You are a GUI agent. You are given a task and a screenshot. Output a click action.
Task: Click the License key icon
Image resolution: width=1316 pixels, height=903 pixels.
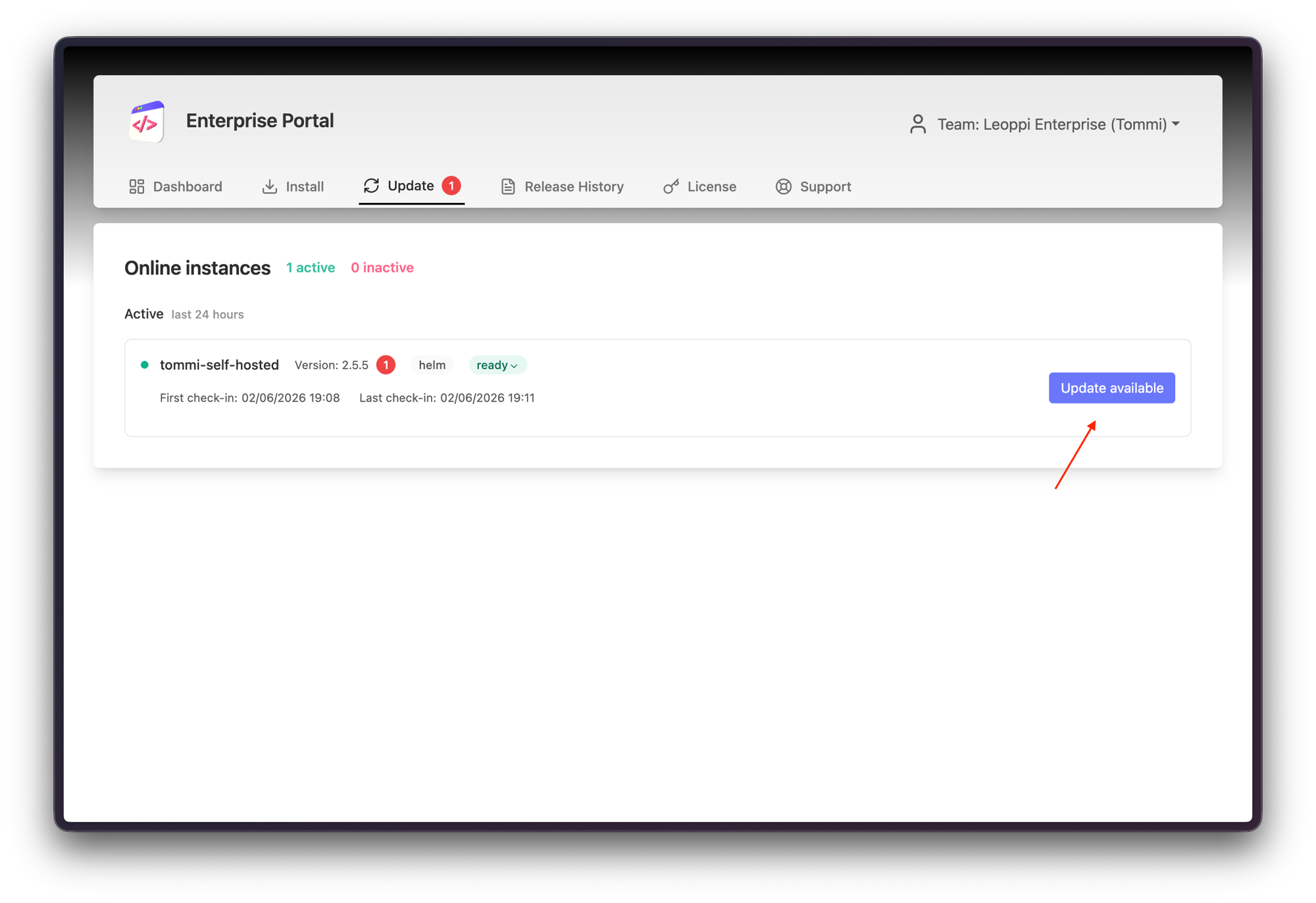point(671,186)
